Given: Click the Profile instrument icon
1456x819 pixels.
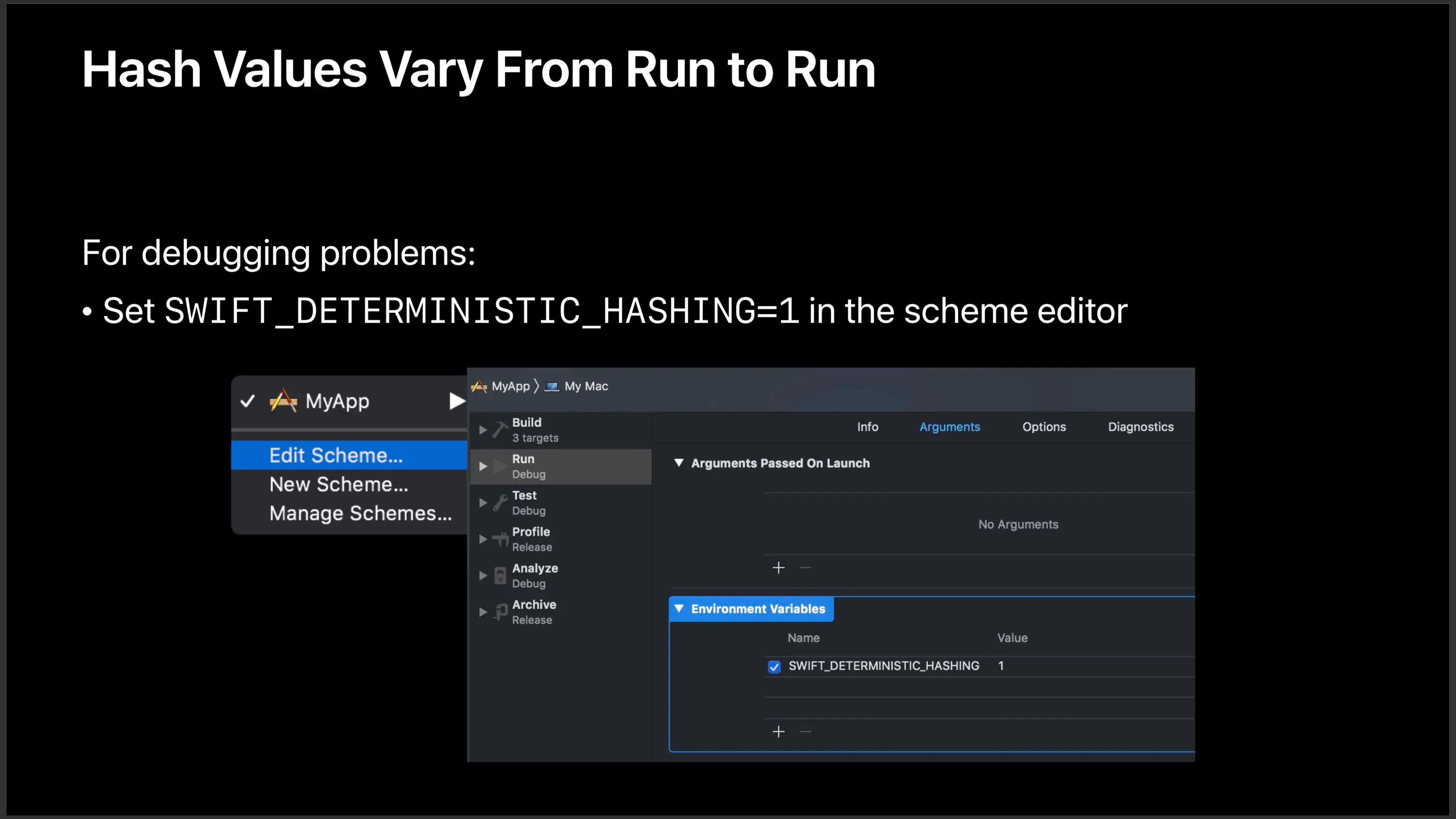Looking at the screenshot, I should [x=500, y=539].
